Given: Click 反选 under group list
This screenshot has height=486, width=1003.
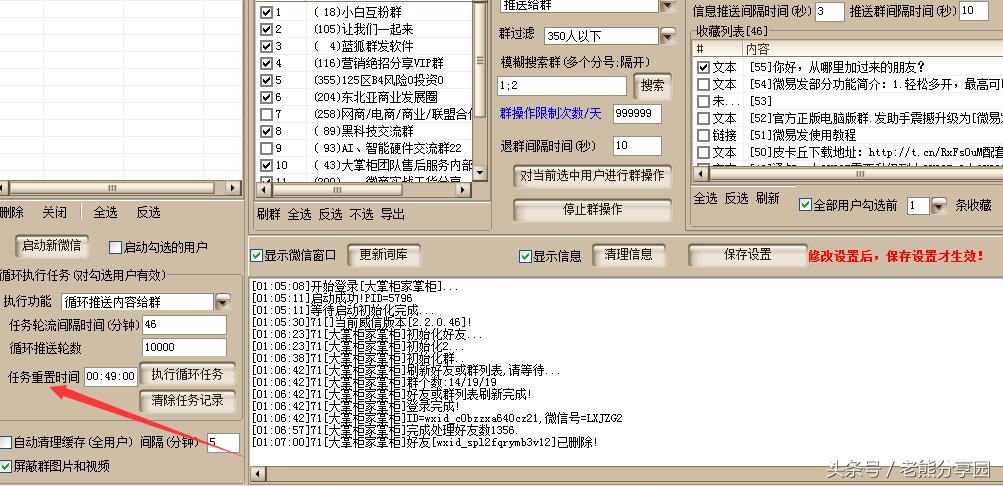Looking at the screenshot, I should pos(330,214).
